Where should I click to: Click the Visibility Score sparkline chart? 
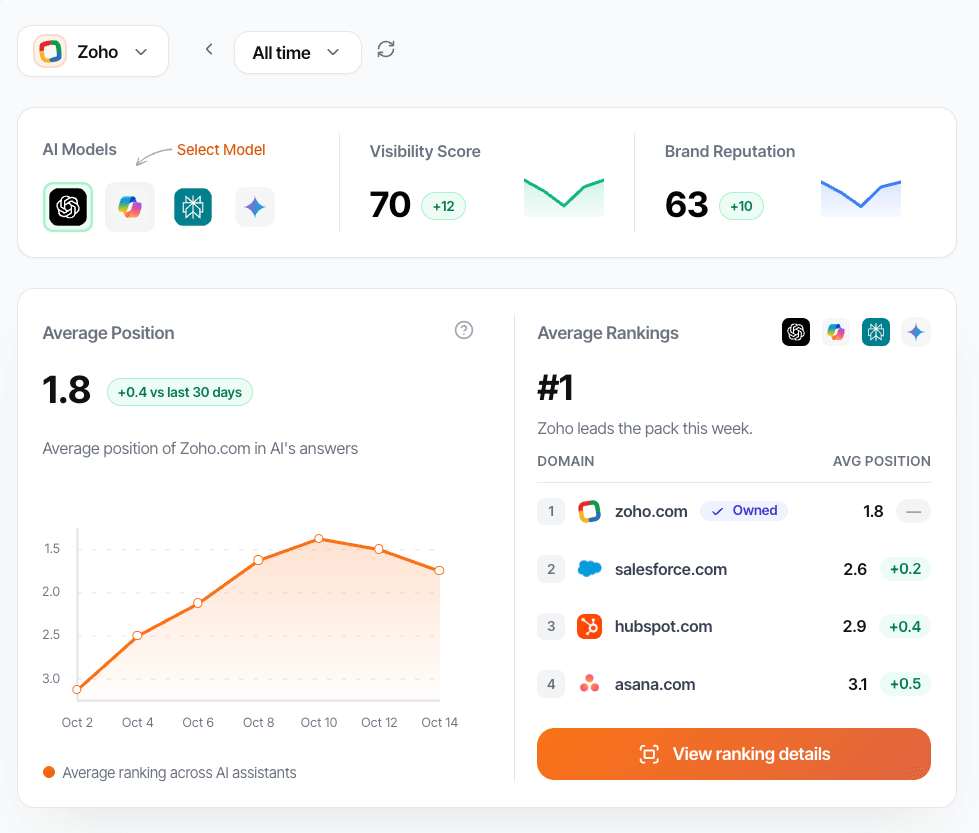pos(564,197)
